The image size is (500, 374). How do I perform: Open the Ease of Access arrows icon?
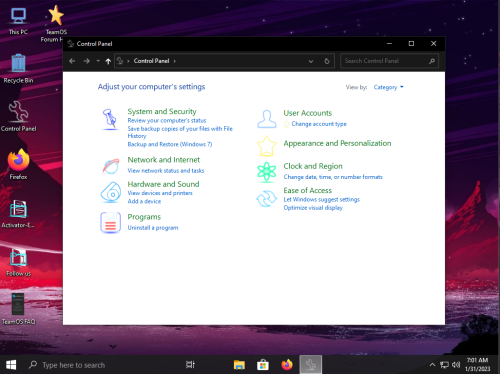[266, 198]
